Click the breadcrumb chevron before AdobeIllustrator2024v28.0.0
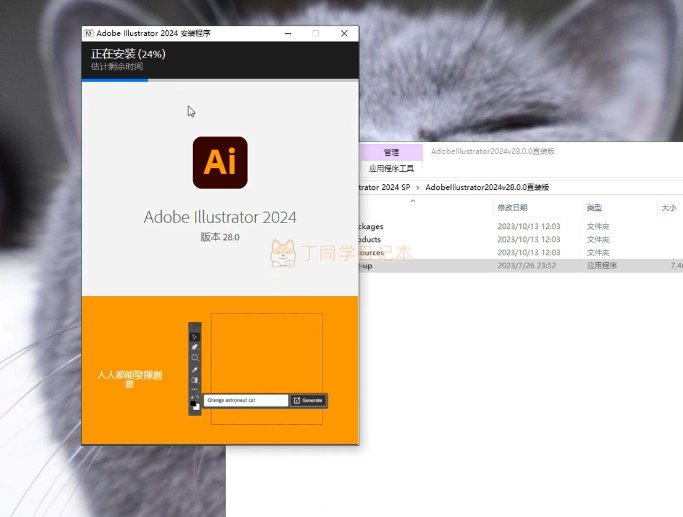Viewport: 683px width, 517px height. (x=418, y=188)
